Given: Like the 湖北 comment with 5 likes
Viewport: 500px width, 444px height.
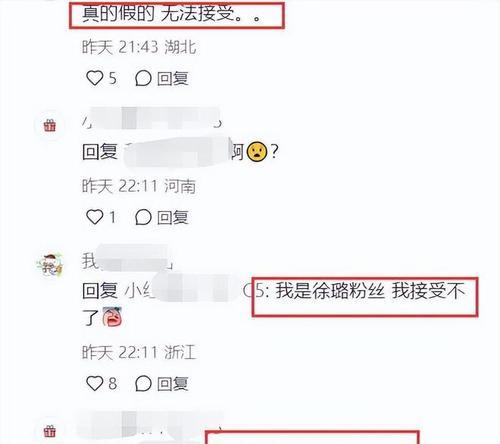Looking at the screenshot, I should click(95, 78).
